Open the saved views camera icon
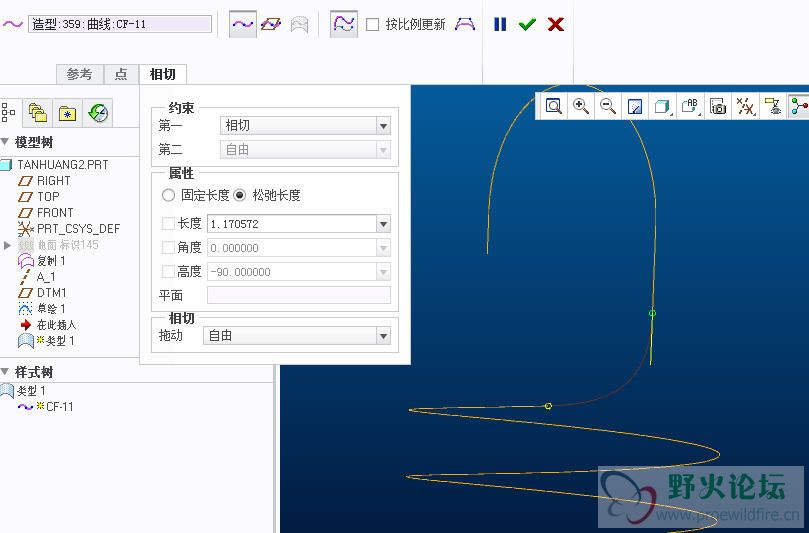This screenshot has width=809, height=533. coord(718,106)
